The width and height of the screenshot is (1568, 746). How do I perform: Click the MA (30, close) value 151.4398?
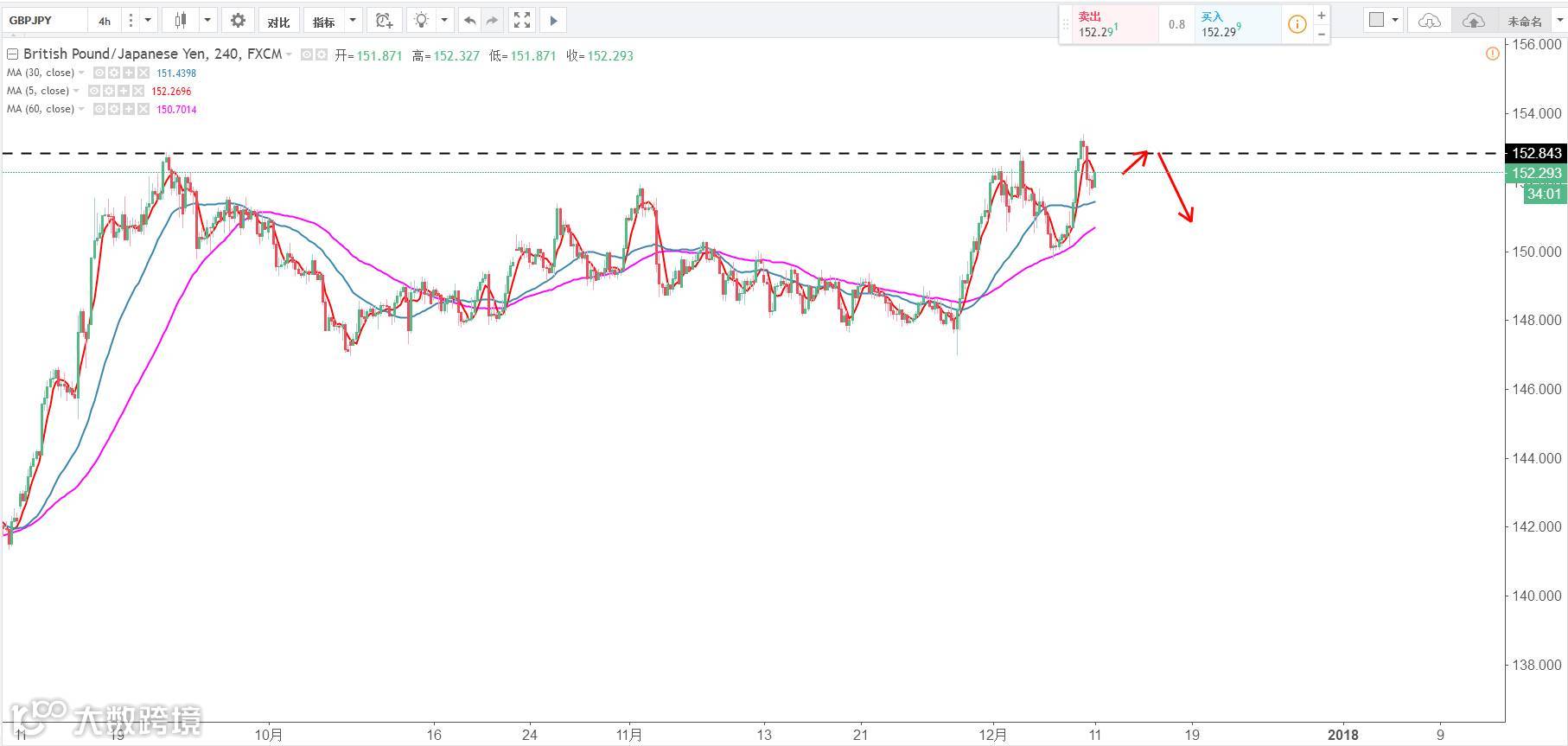click(x=176, y=73)
